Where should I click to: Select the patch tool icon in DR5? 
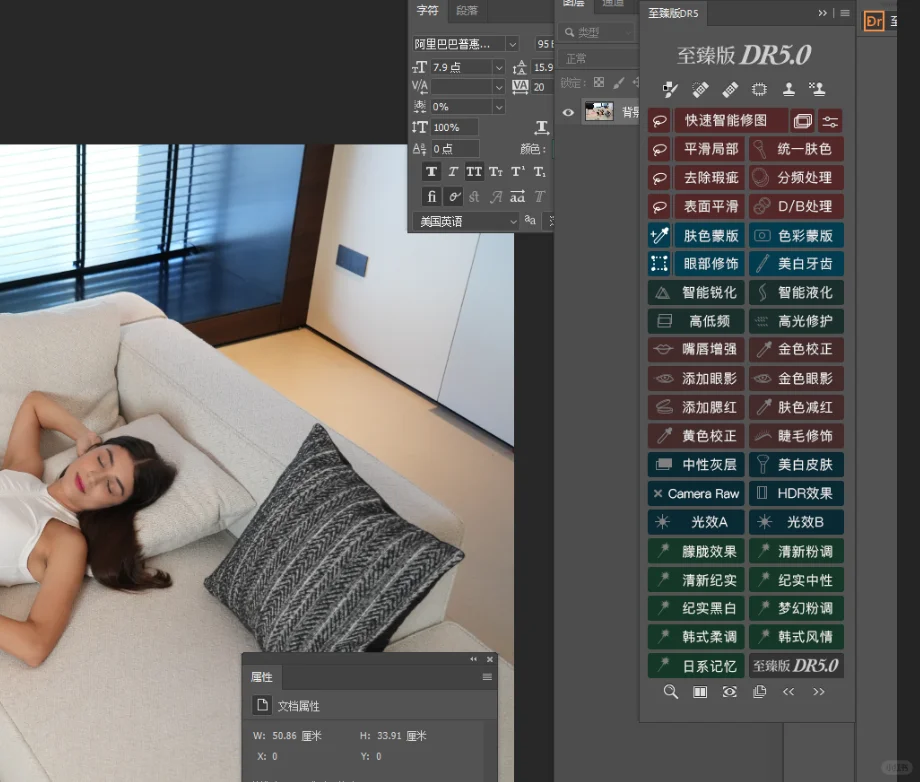[759, 89]
